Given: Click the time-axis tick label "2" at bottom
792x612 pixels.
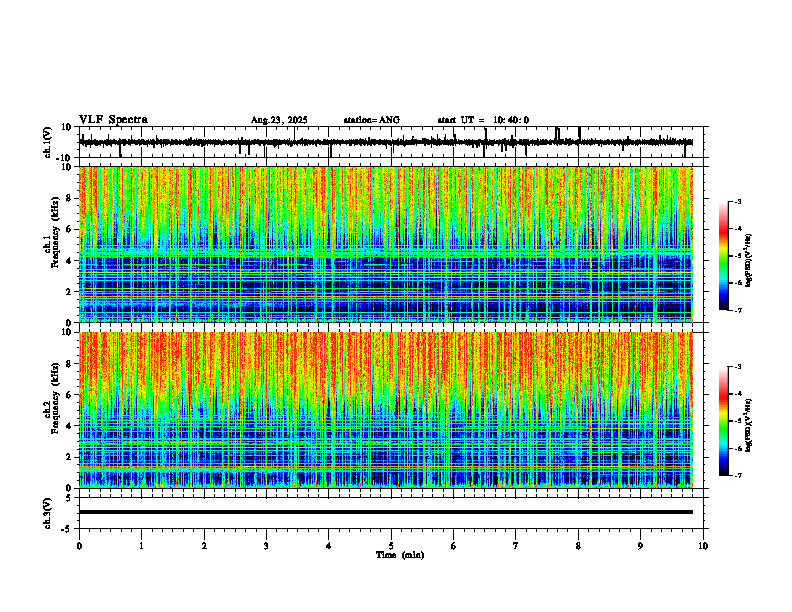Looking at the screenshot, I should coord(204,546).
